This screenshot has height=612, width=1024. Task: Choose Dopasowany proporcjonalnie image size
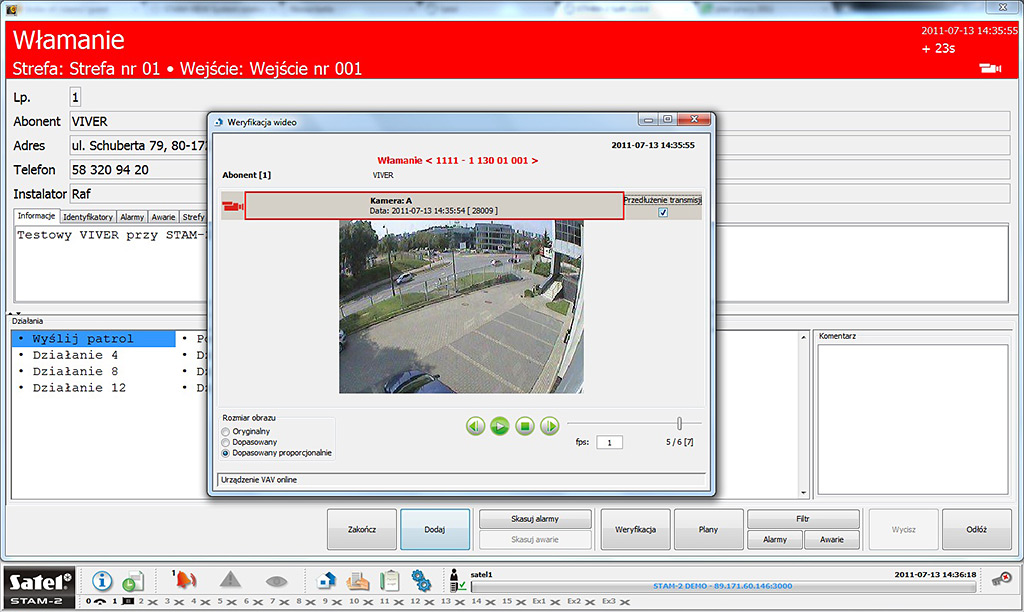click(226, 453)
